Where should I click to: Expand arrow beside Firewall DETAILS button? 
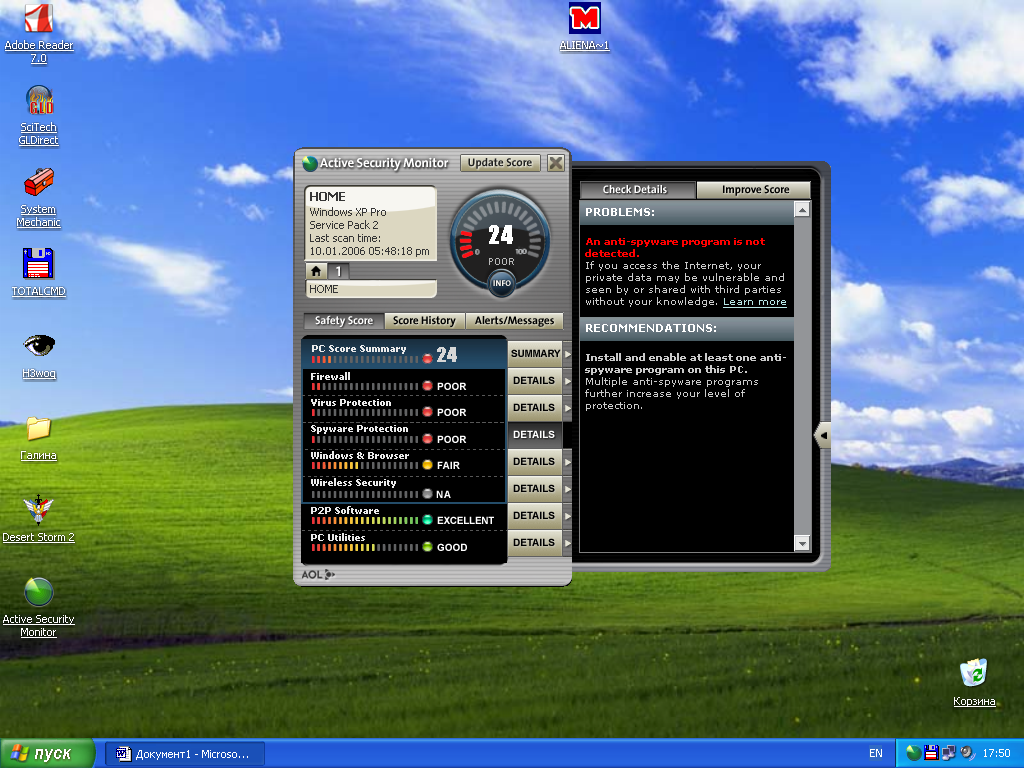(567, 381)
